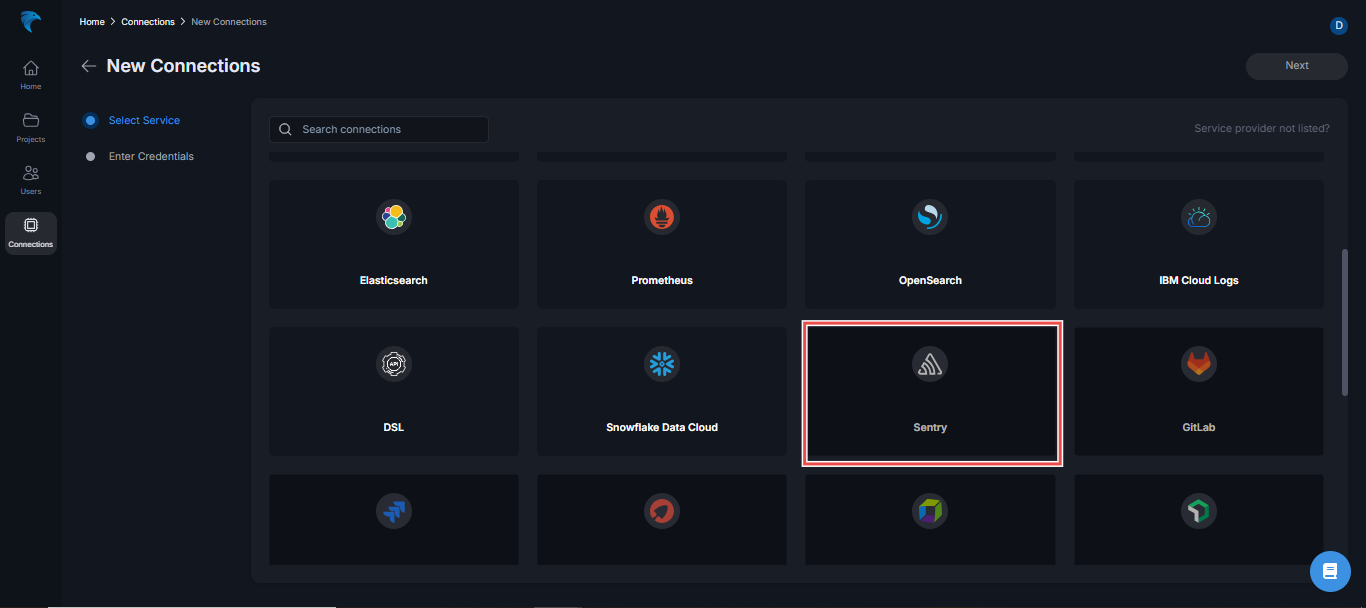Choose the Snowflake Data Cloud icon
The width and height of the screenshot is (1366, 608).
click(662, 364)
